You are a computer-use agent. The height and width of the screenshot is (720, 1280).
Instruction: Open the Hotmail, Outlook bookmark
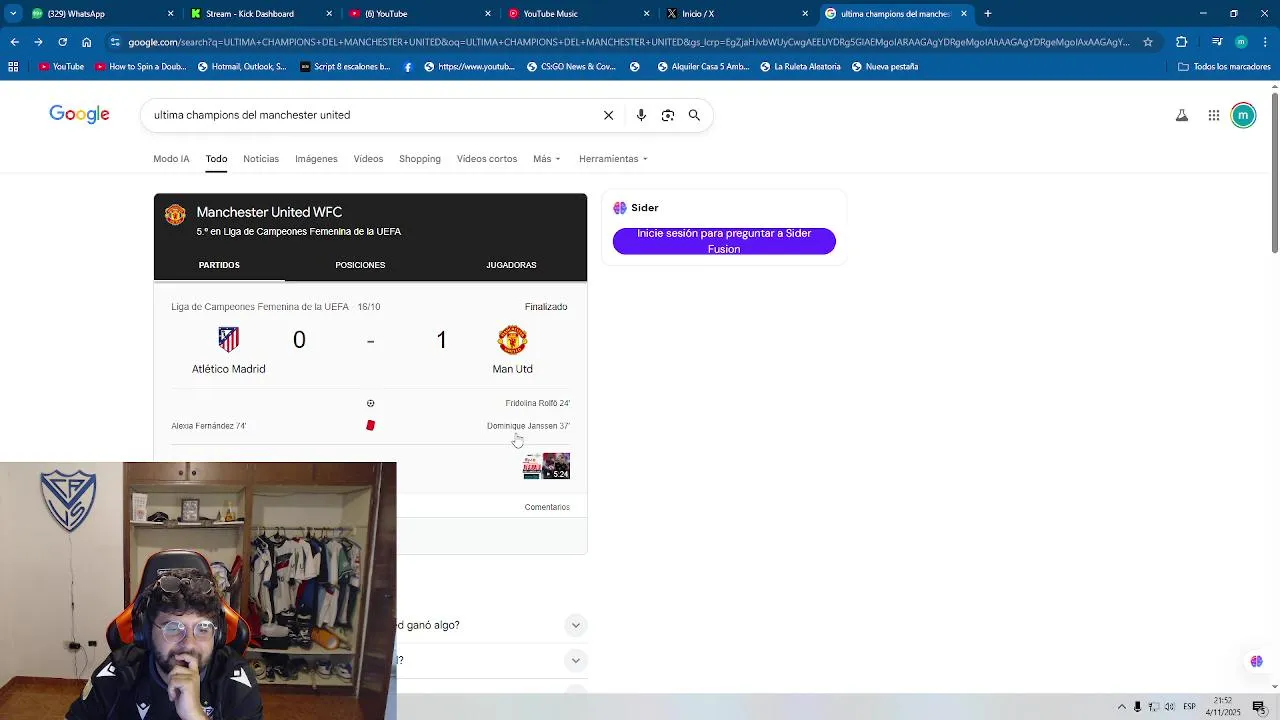click(x=242, y=67)
